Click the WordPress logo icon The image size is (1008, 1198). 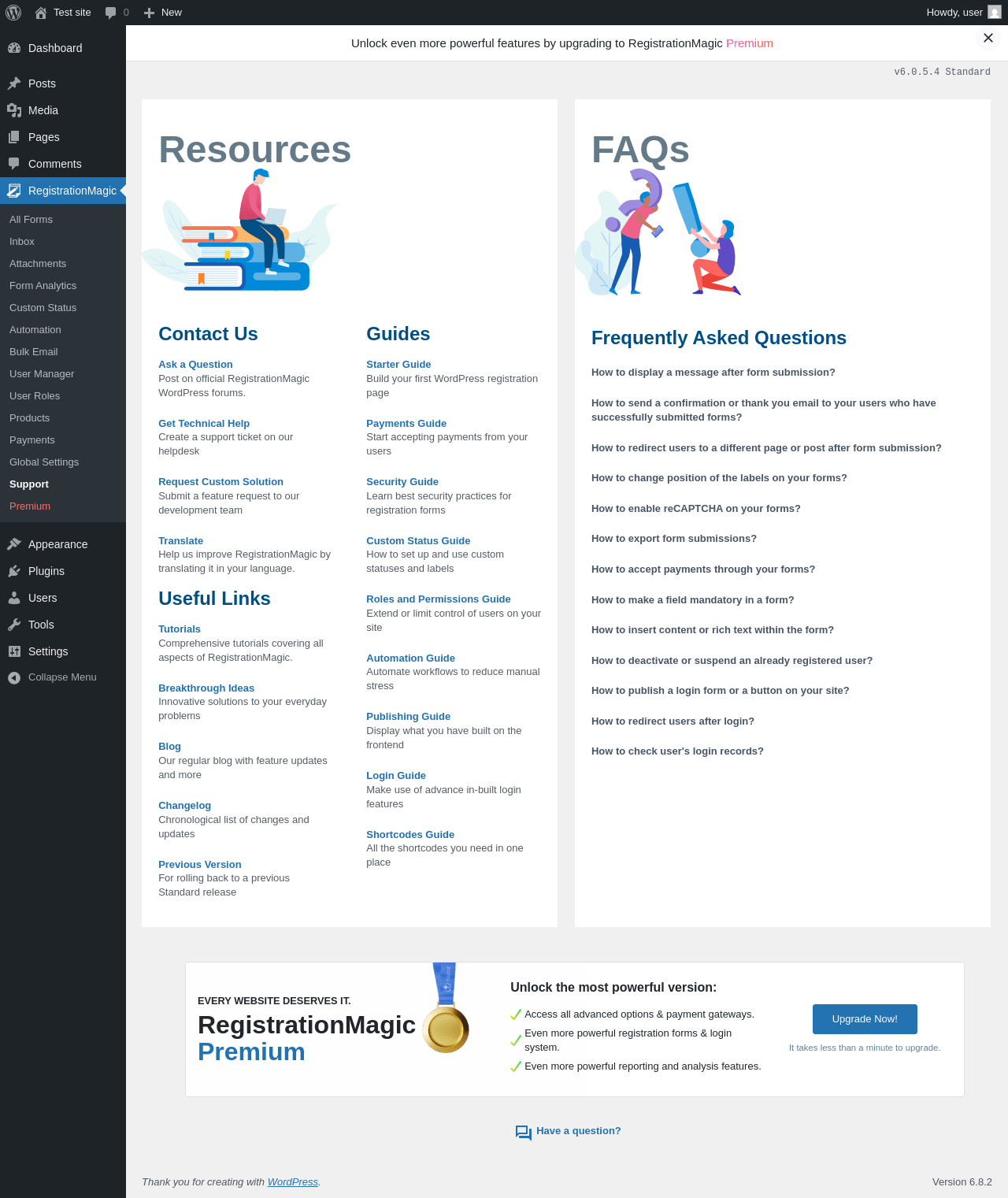(13, 13)
